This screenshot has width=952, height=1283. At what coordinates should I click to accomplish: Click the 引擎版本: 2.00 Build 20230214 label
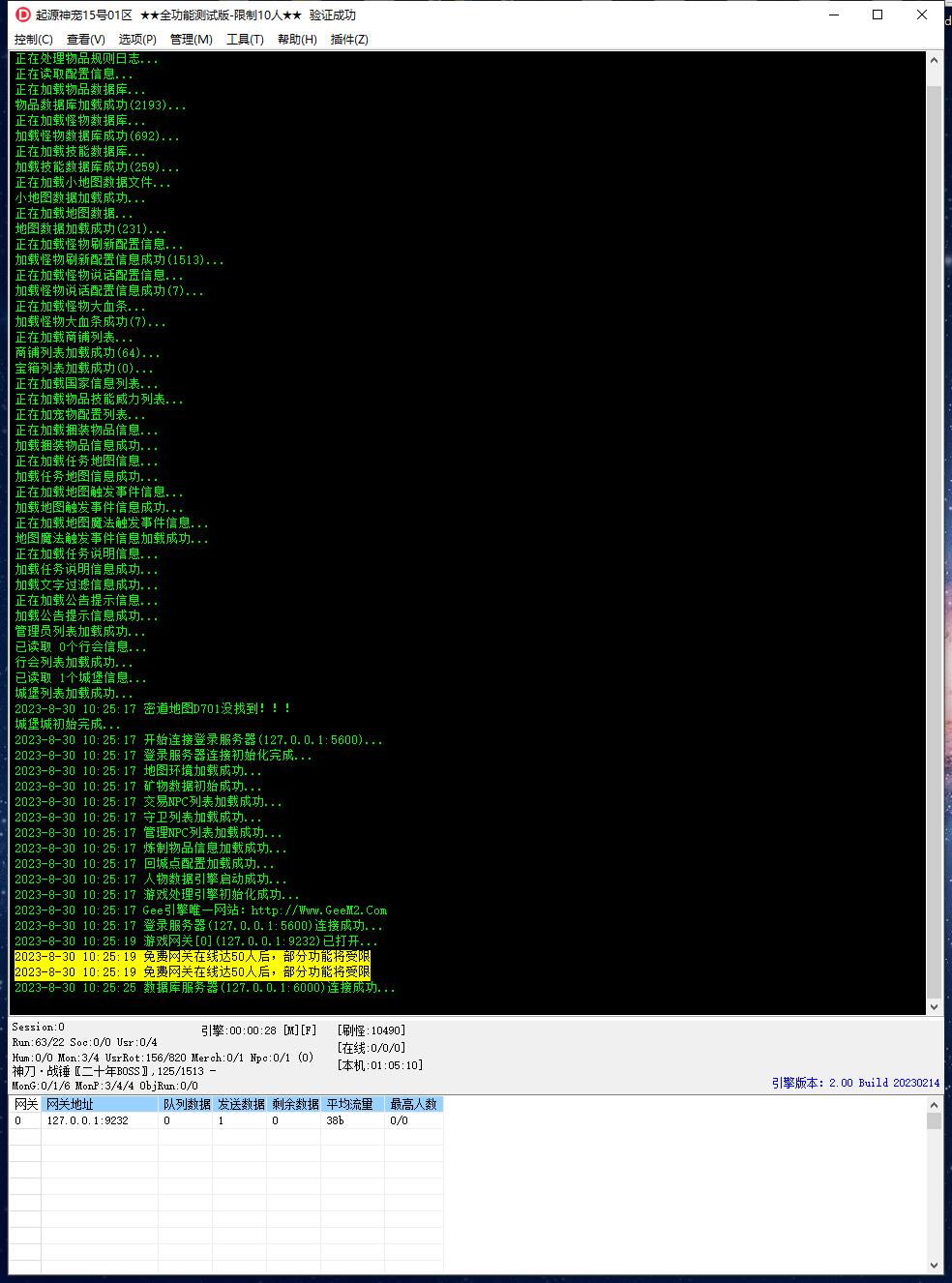855,1083
